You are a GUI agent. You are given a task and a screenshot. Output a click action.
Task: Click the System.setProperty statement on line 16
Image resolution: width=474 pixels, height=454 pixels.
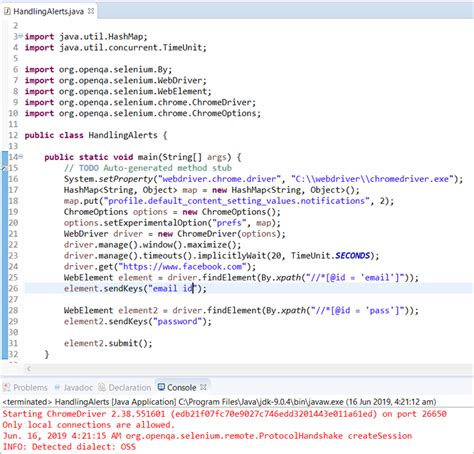tap(263, 179)
